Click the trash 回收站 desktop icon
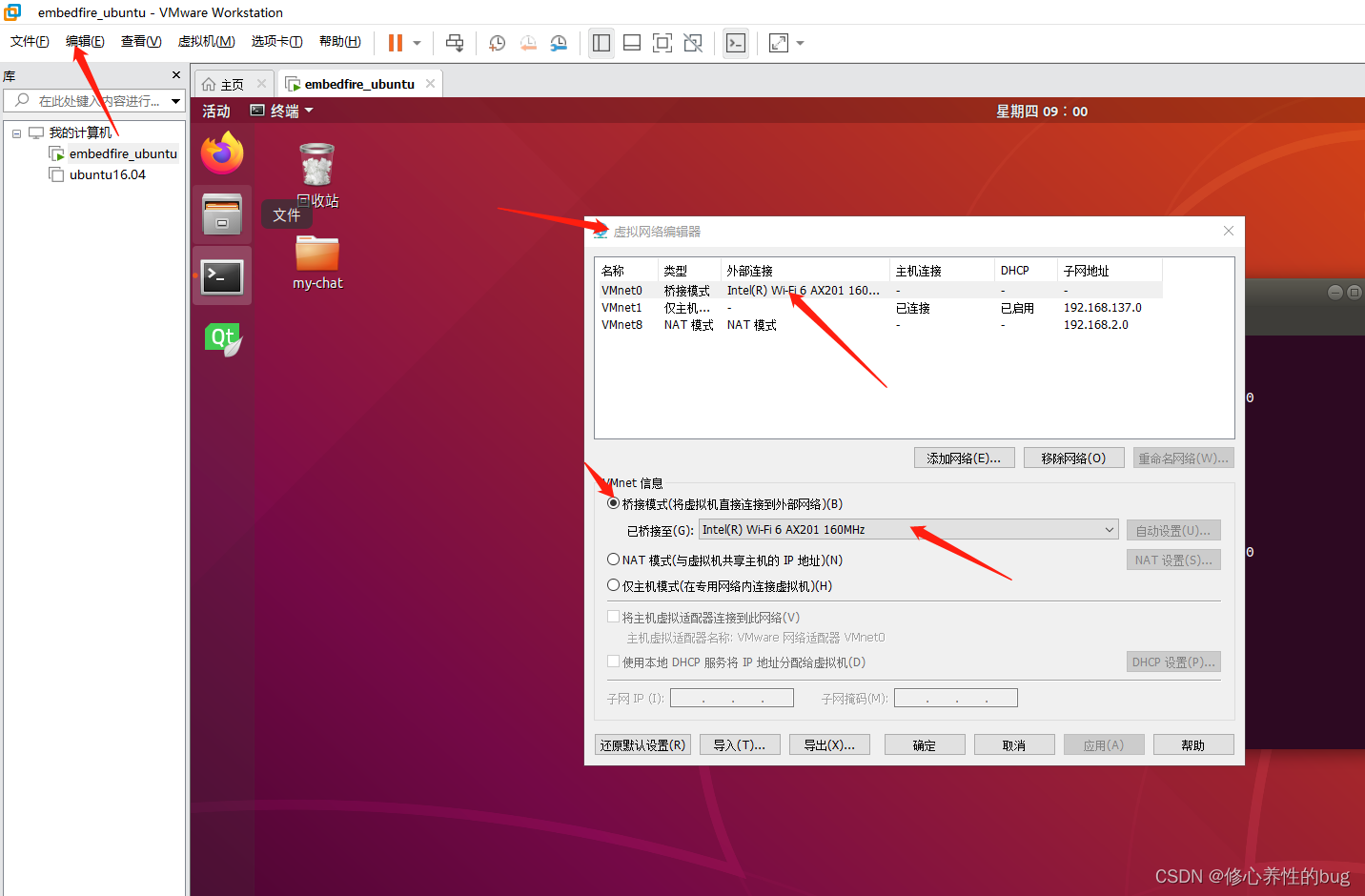 pos(316,175)
